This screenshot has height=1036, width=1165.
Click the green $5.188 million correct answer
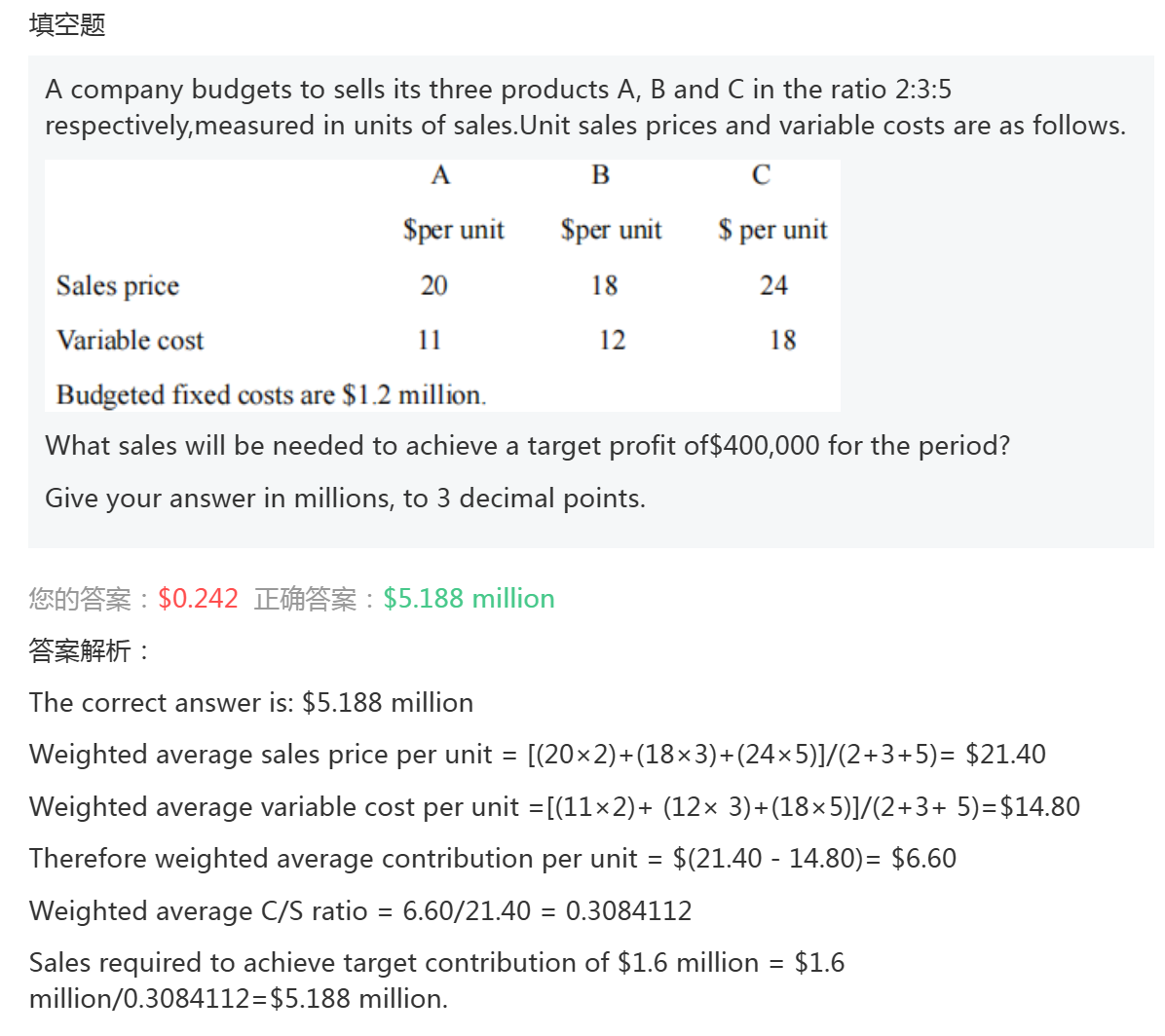pyautogui.click(x=469, y=598)
